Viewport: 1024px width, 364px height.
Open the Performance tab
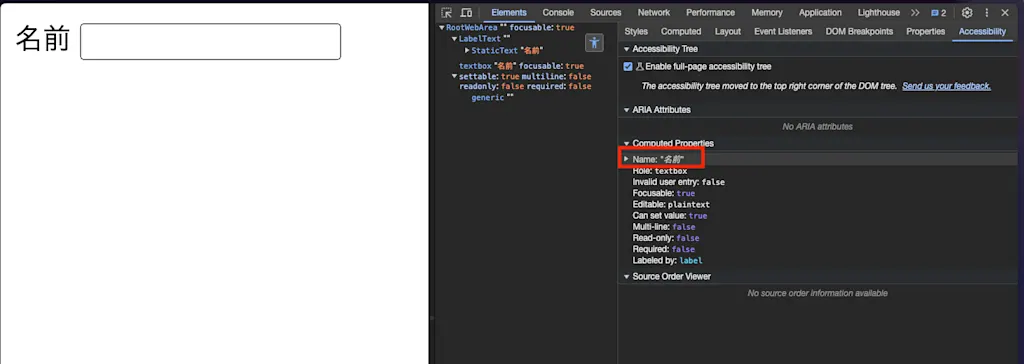[x=711, y=12]
